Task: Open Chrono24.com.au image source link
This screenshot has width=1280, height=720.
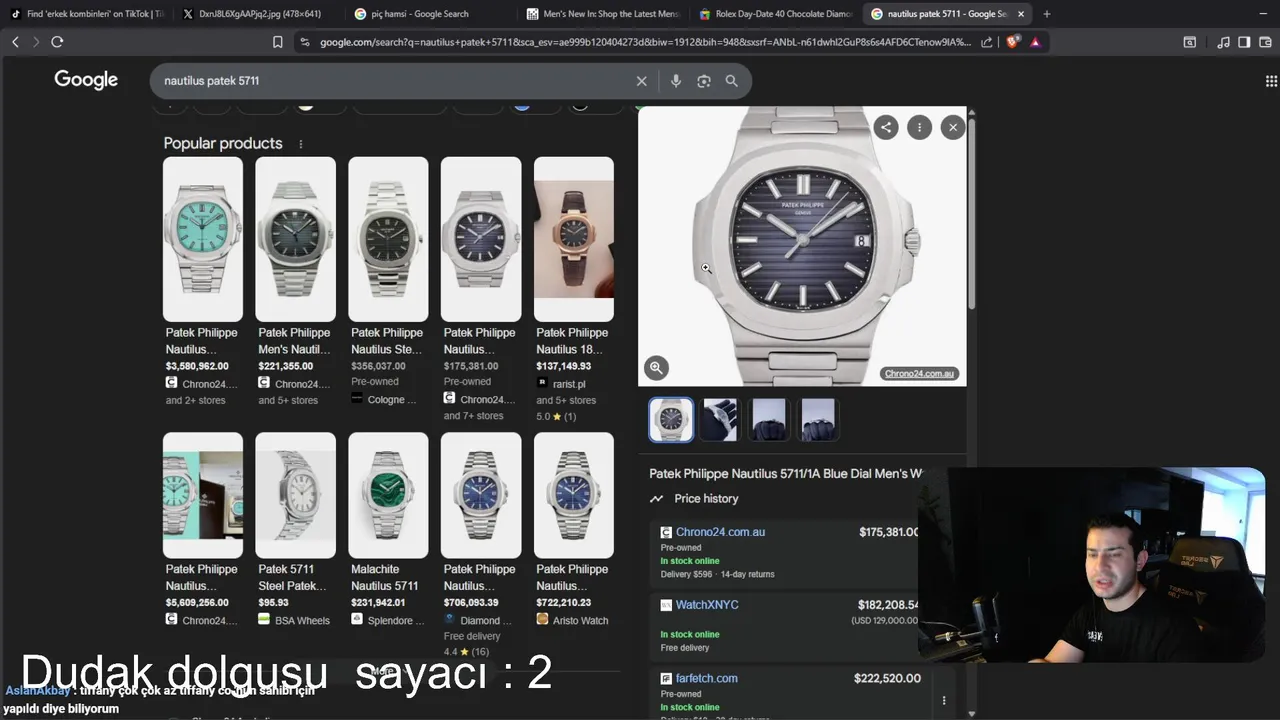Action: (x=919, y=374)
